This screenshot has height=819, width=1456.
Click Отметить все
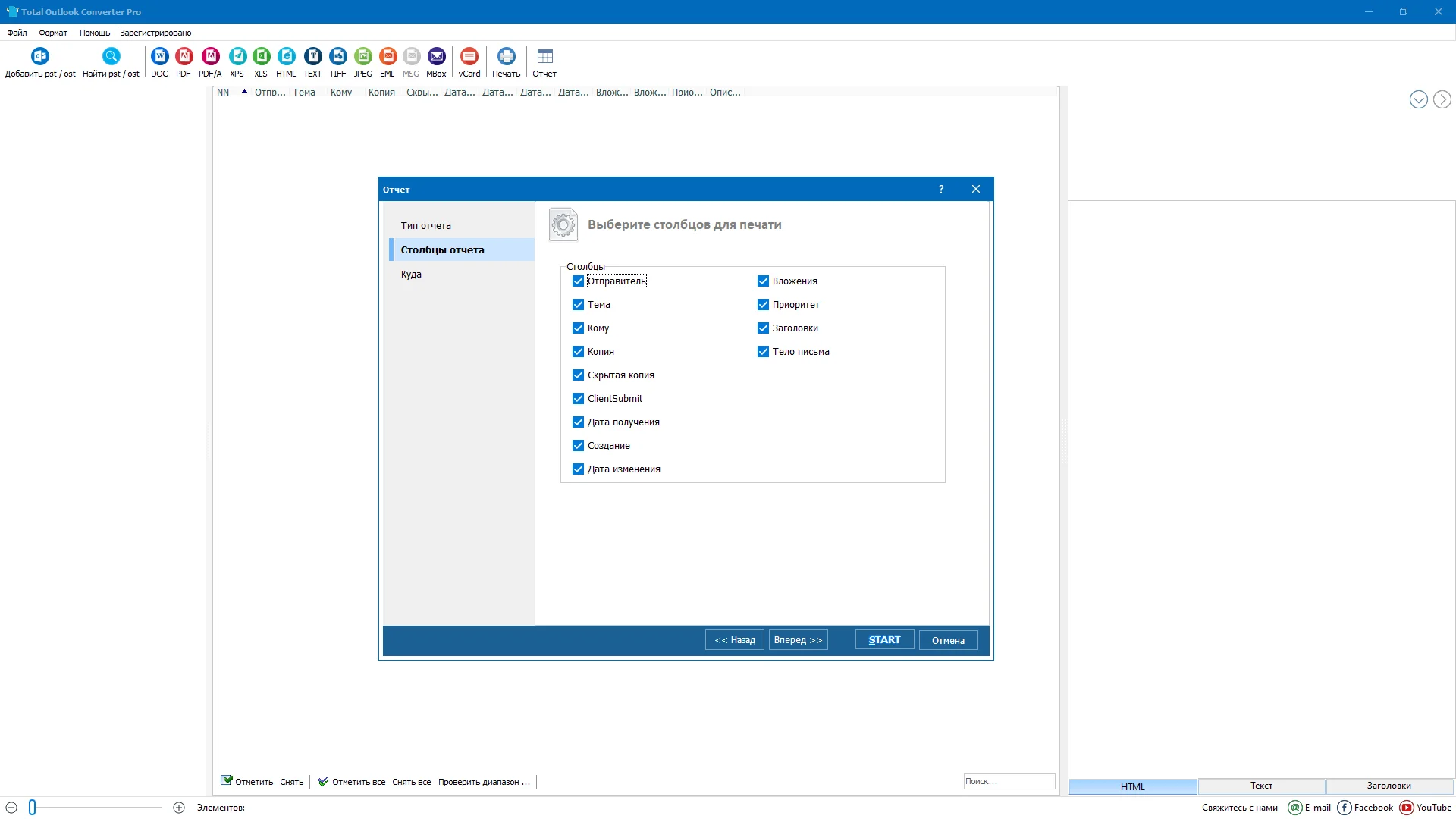click(351, 782)
